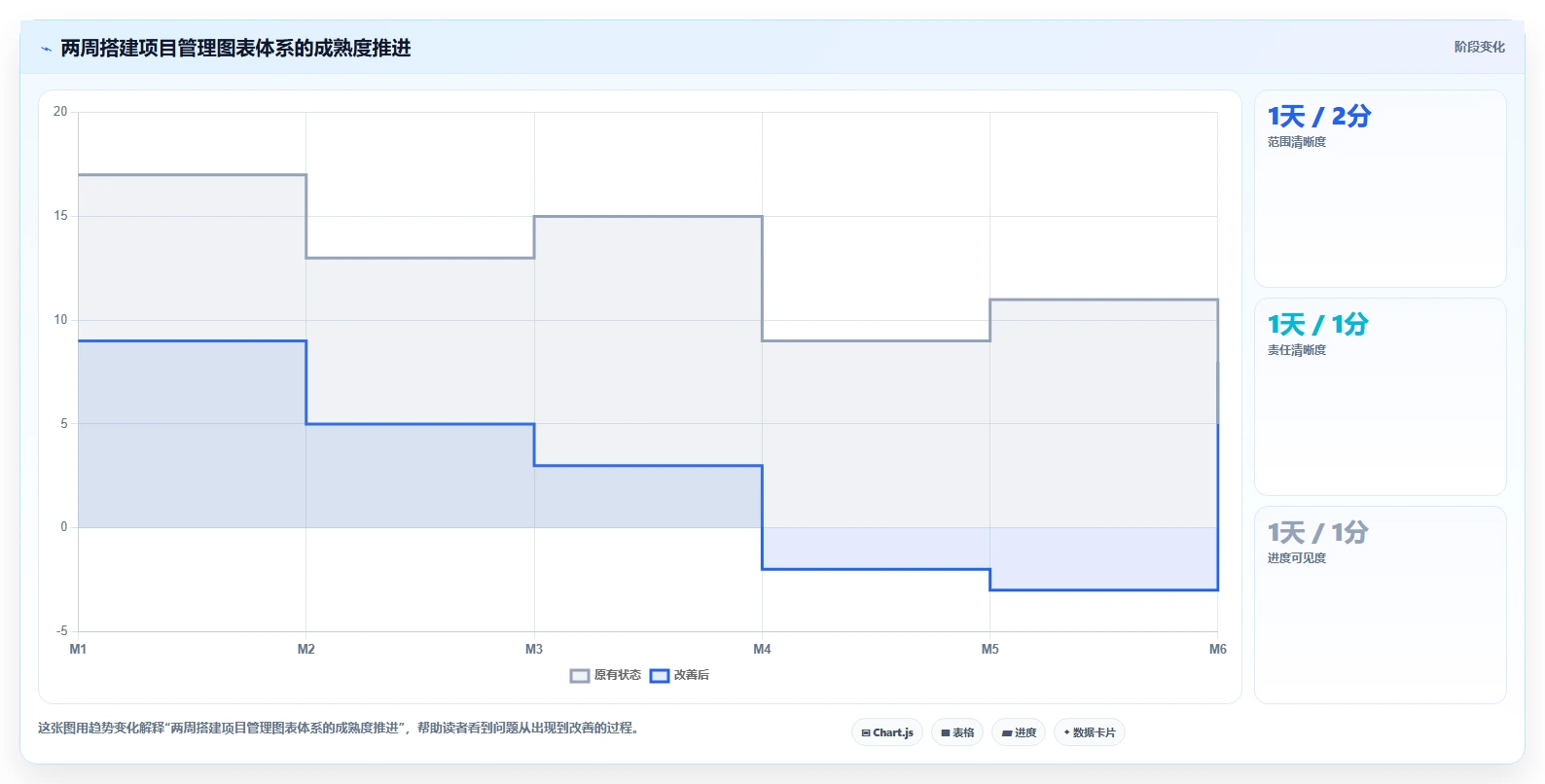Screen dimensions: 1545x784
Task: Click the y-axis value 15
Action: coord(60,216)
